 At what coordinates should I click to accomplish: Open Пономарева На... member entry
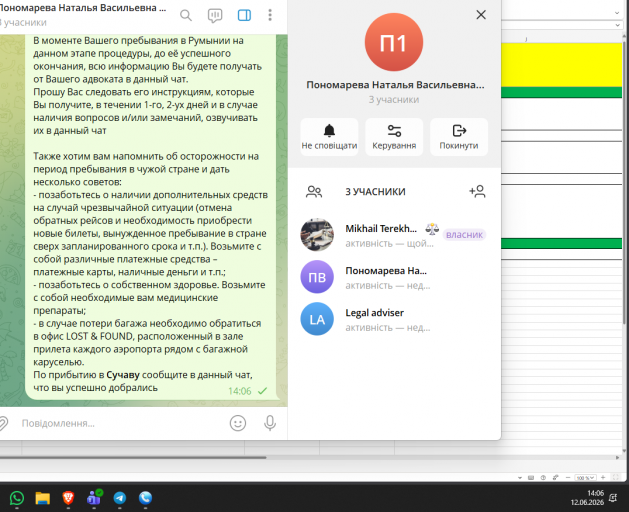(x=394, y=277)
